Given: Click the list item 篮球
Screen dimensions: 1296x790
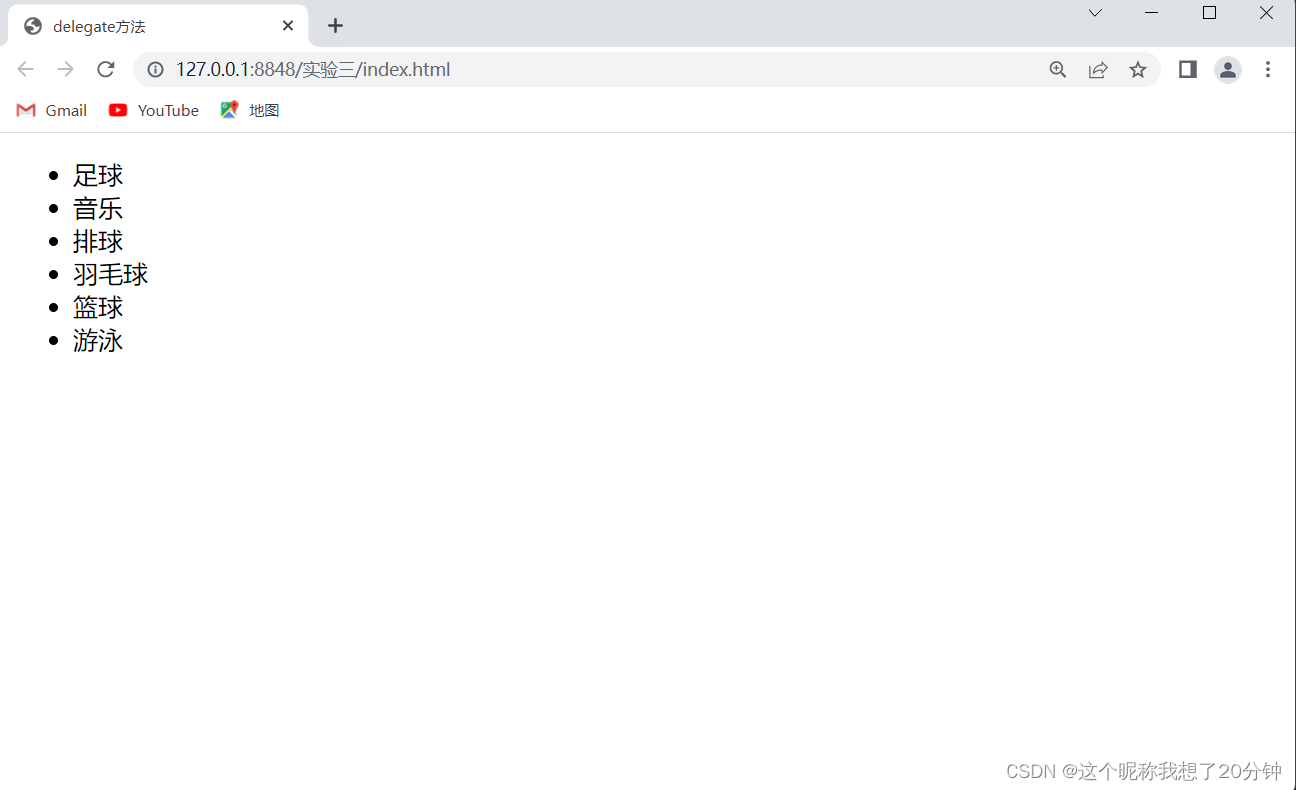Looking at the screenshot, I should [98, 308].
